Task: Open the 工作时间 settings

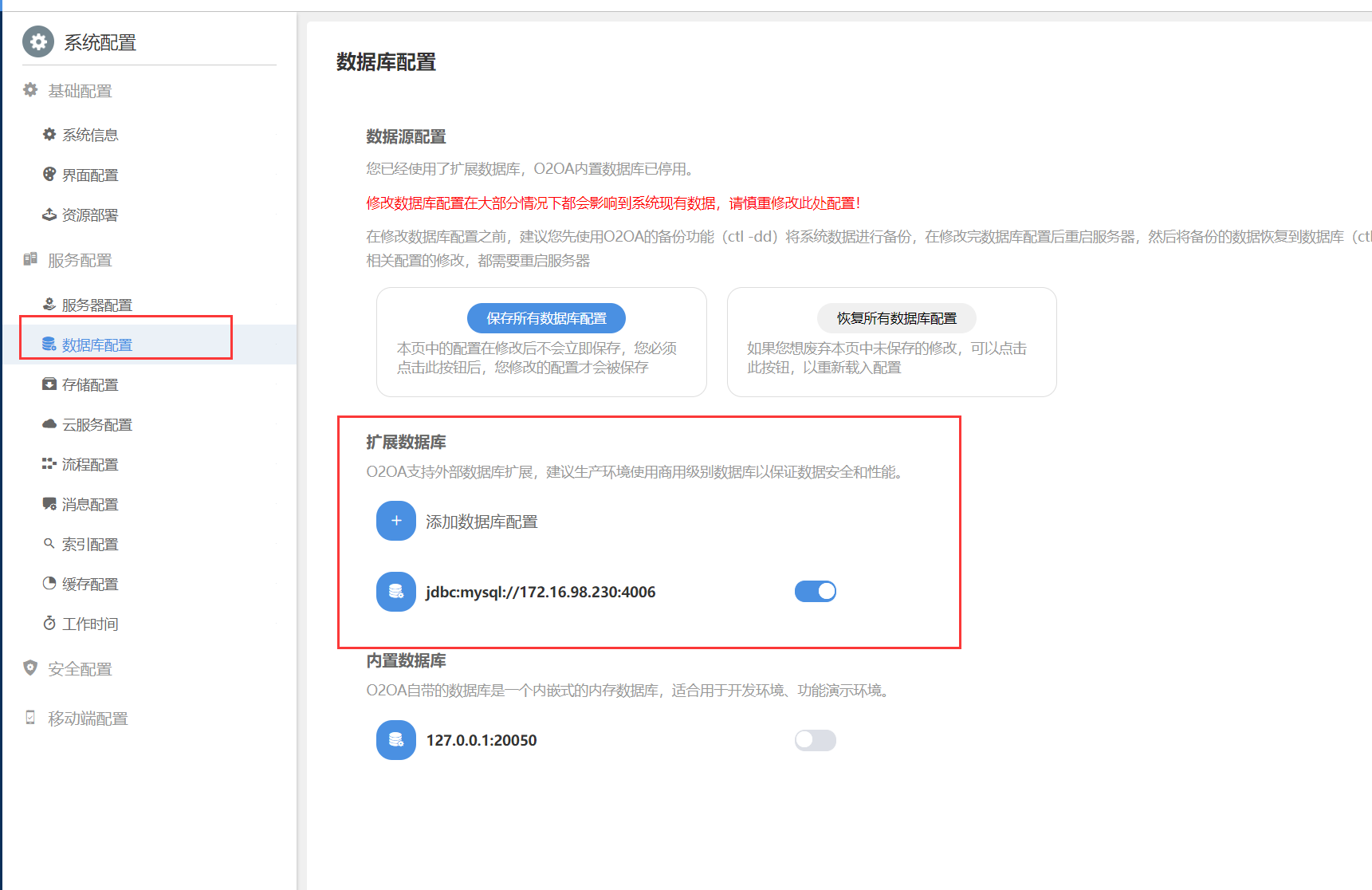Action: pos(90,624)
